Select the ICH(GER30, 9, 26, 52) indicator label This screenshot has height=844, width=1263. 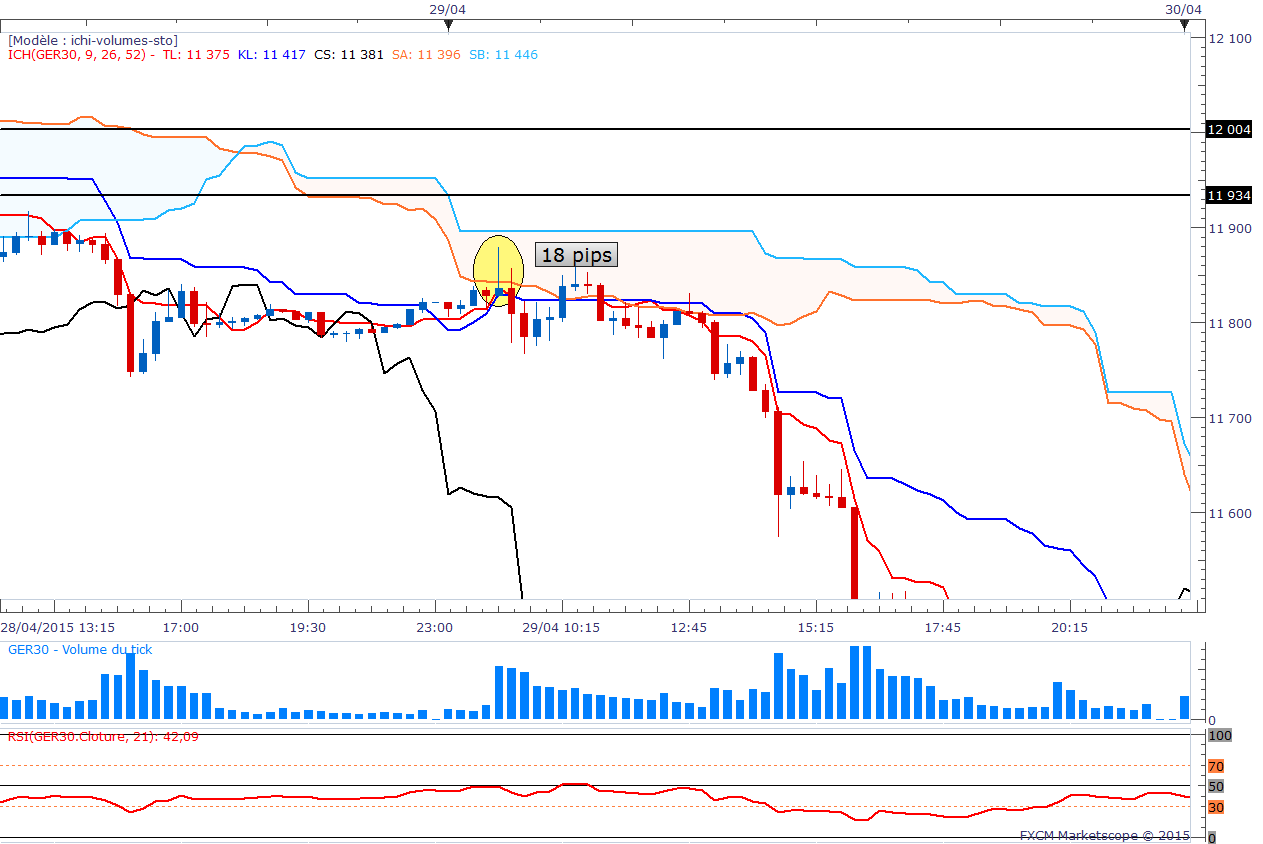click(77, 54)
